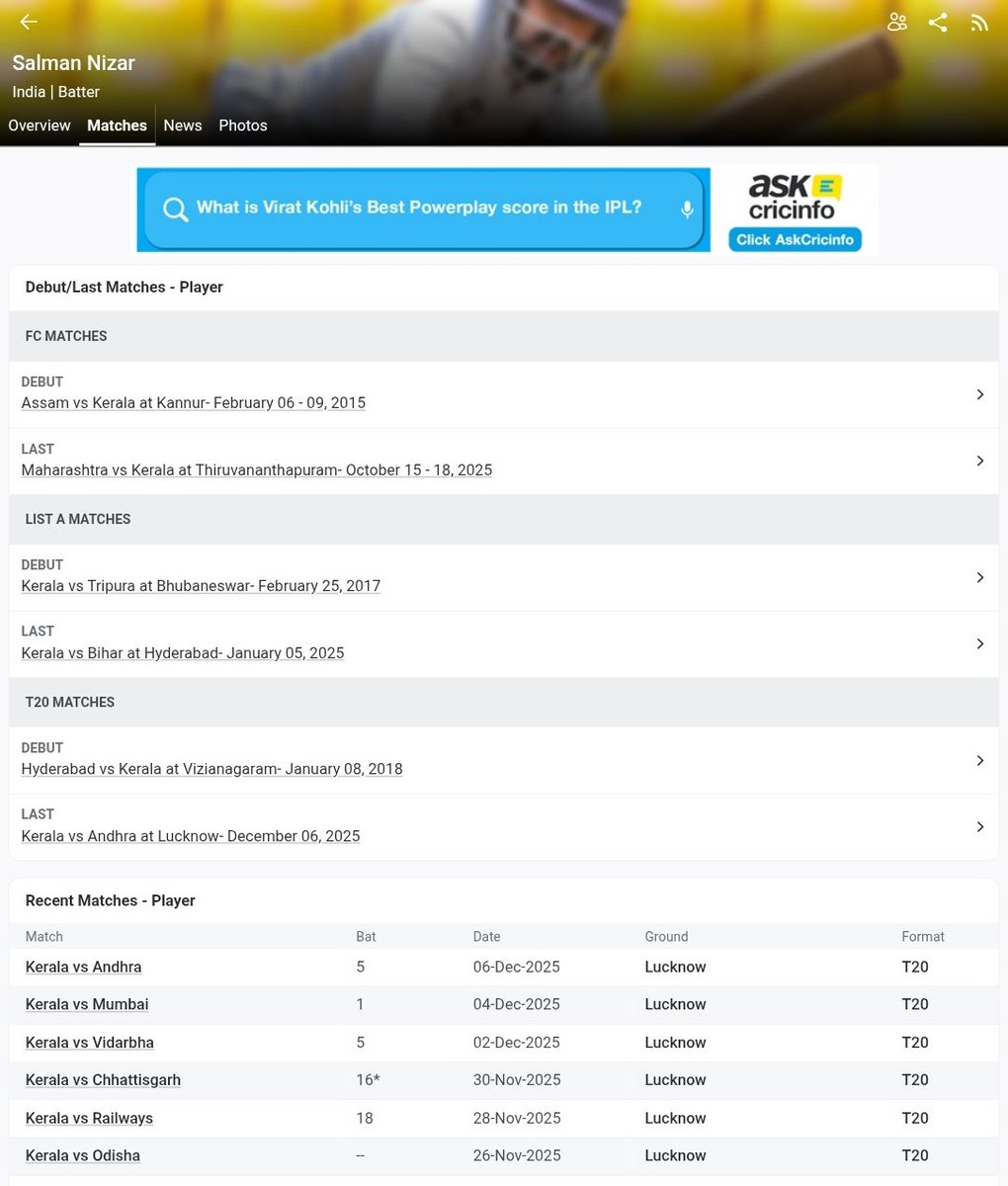
Task: Select the Matches tab
Action: [117, 126]
